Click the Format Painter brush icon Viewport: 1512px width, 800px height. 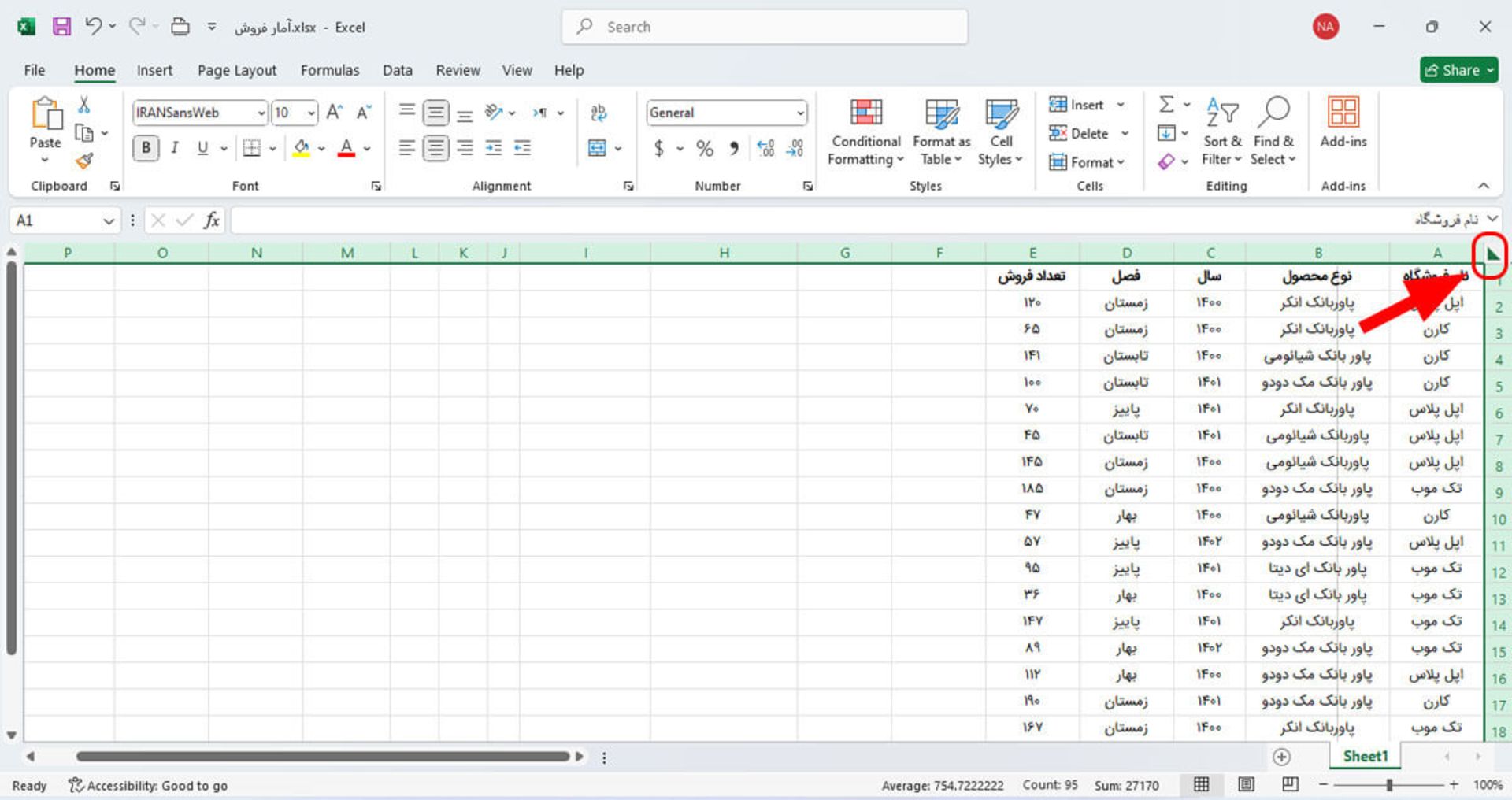84,161
